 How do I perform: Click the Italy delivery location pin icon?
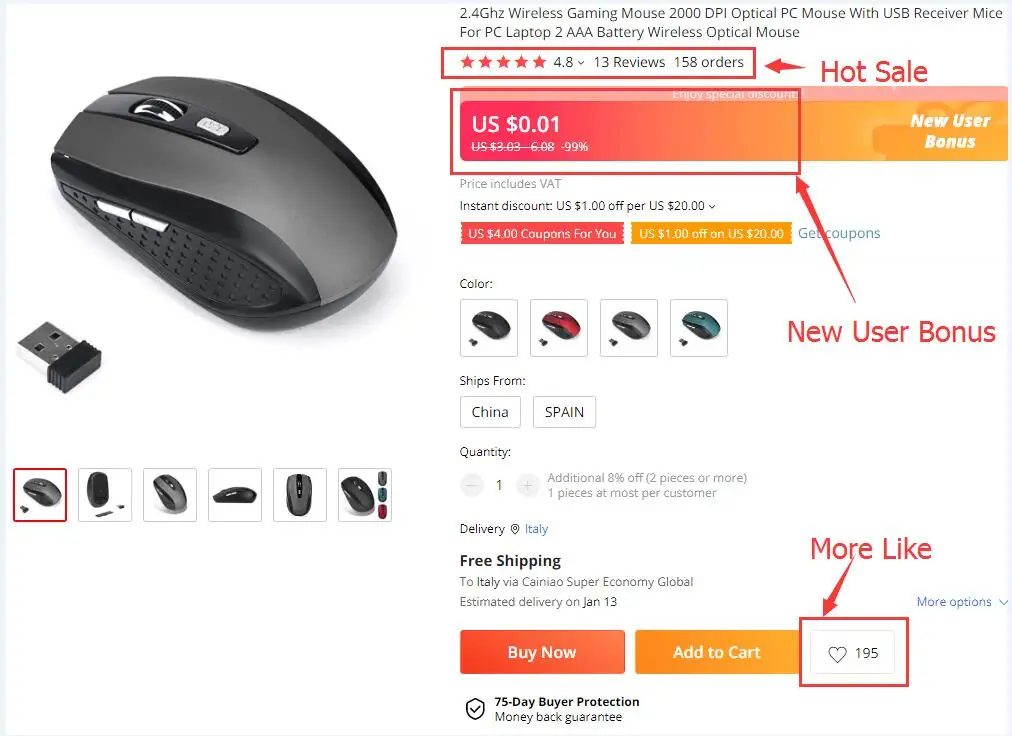click(515, 529)
